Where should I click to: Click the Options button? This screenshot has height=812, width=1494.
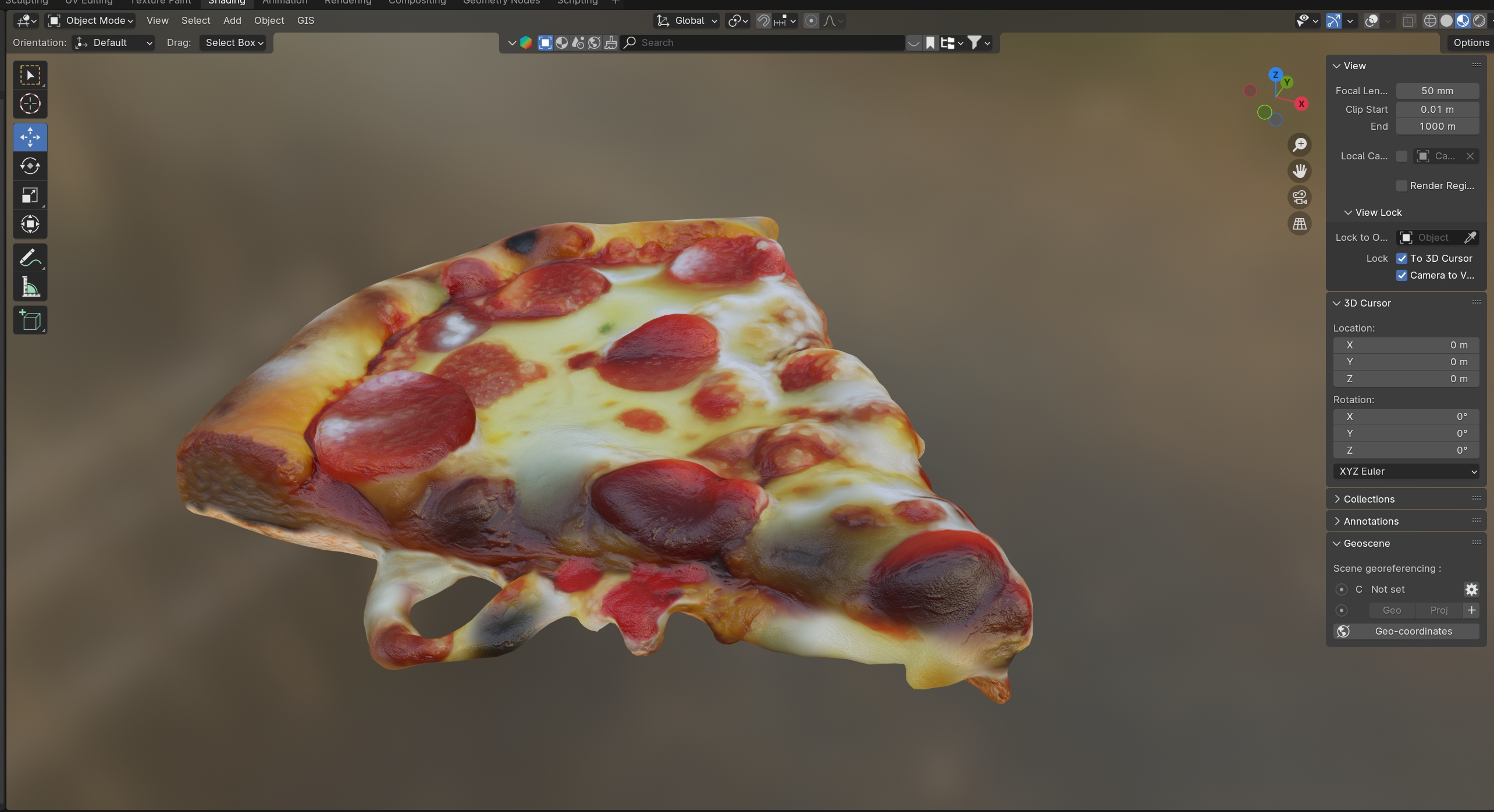click(x=1471, y=42)
